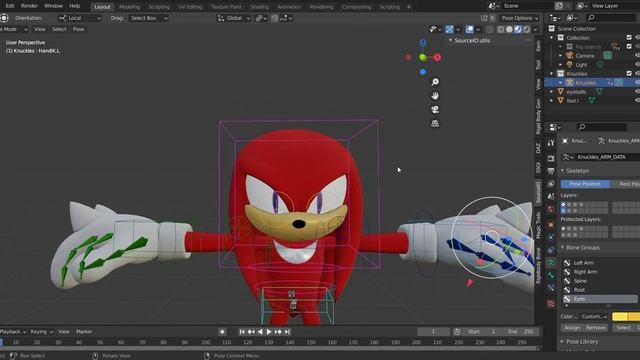The image size is (640, 360).
Task: Play the animation in timeline
Action: 269,332
